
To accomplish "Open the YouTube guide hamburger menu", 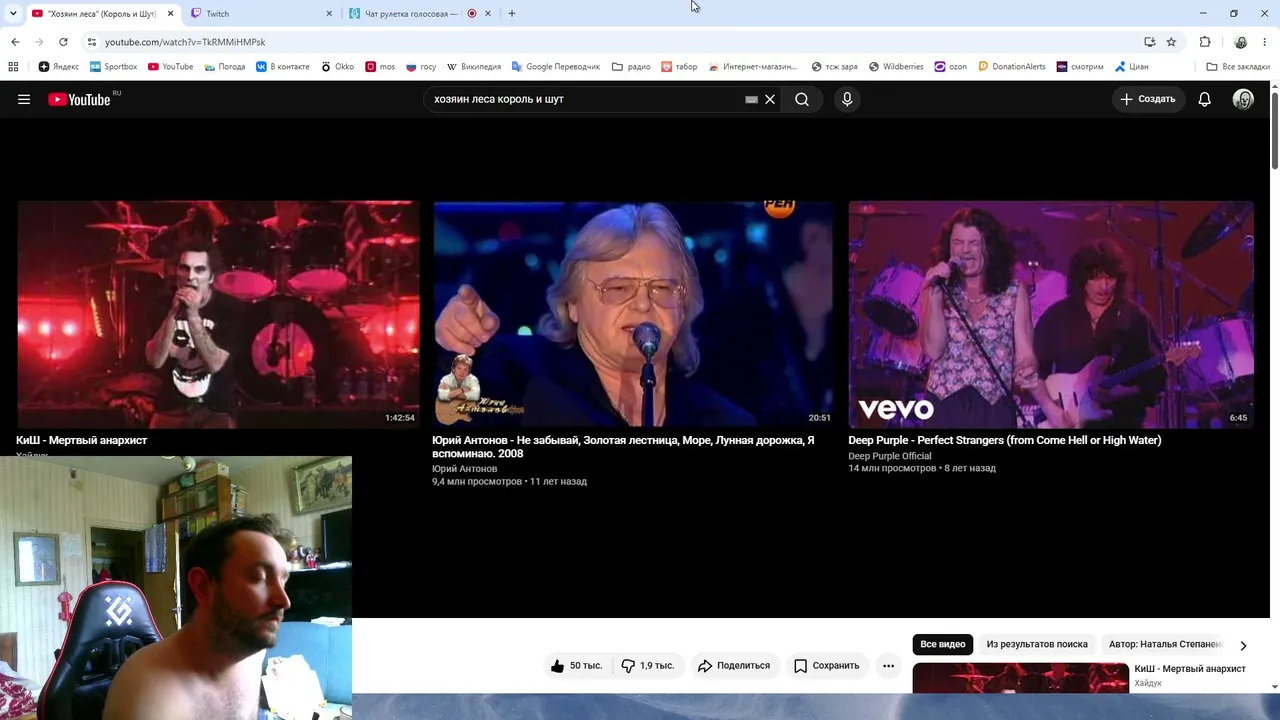I will pos(24,99).
